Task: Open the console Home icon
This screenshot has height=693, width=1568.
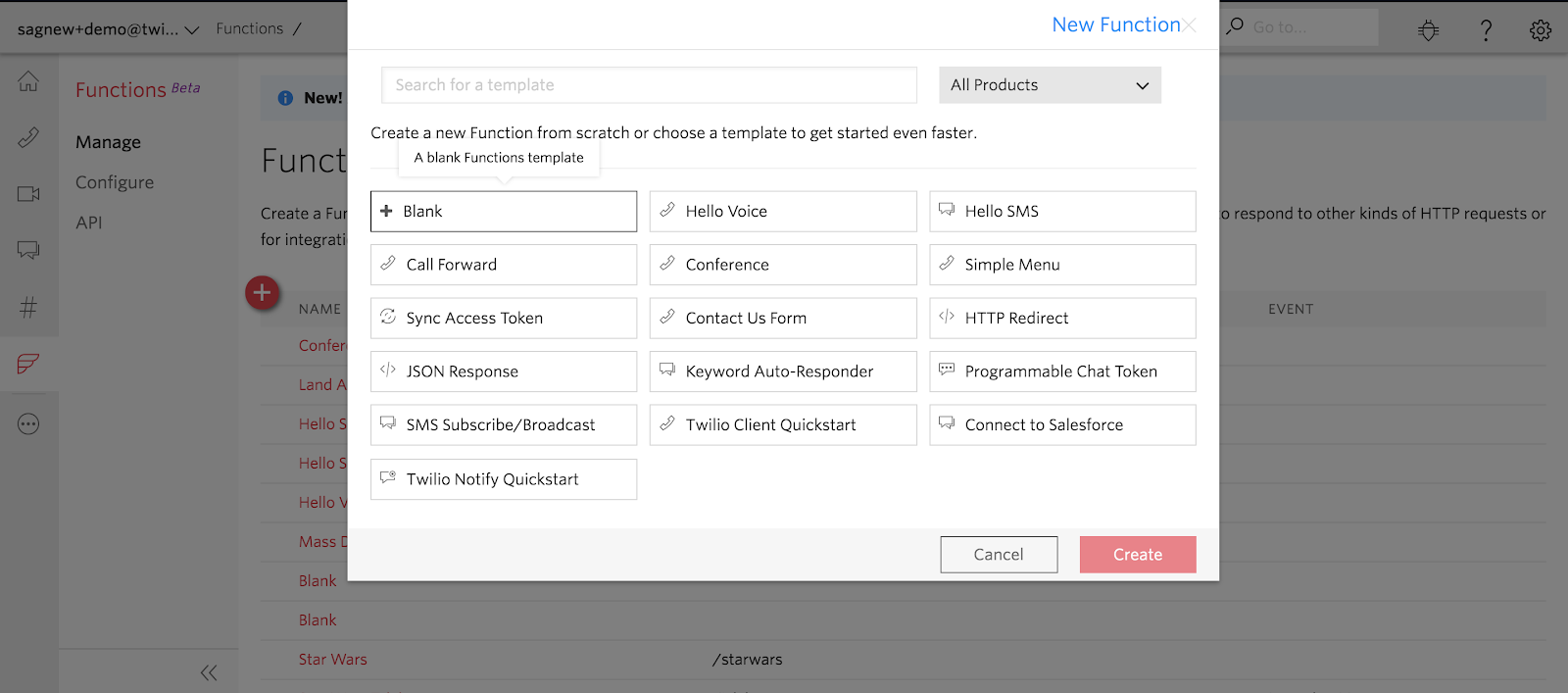Action: [28, 81]
